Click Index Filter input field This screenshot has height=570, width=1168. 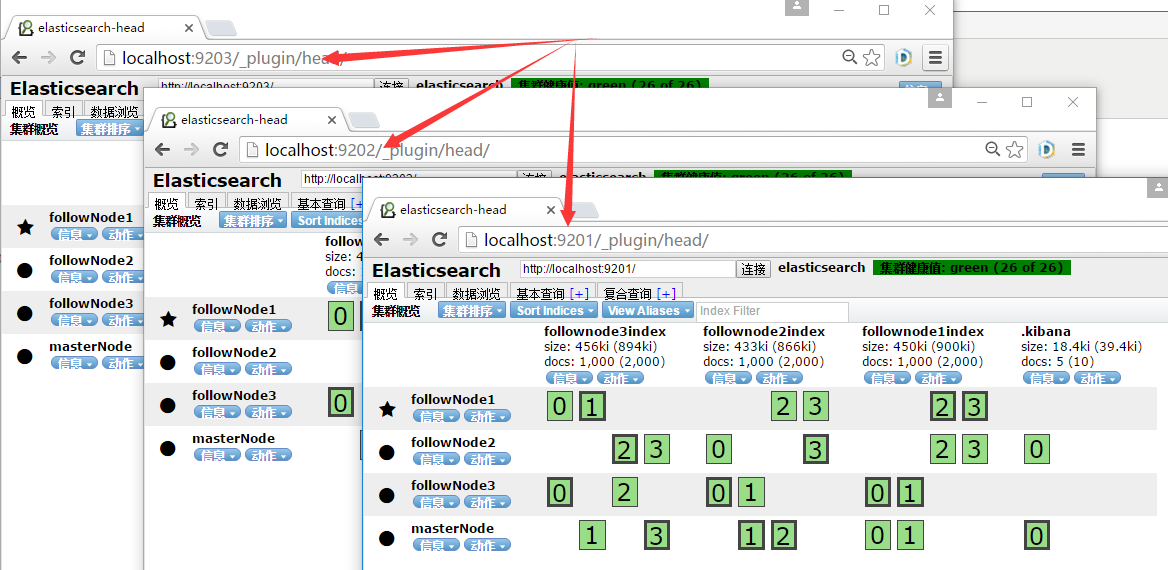point(772,311)
